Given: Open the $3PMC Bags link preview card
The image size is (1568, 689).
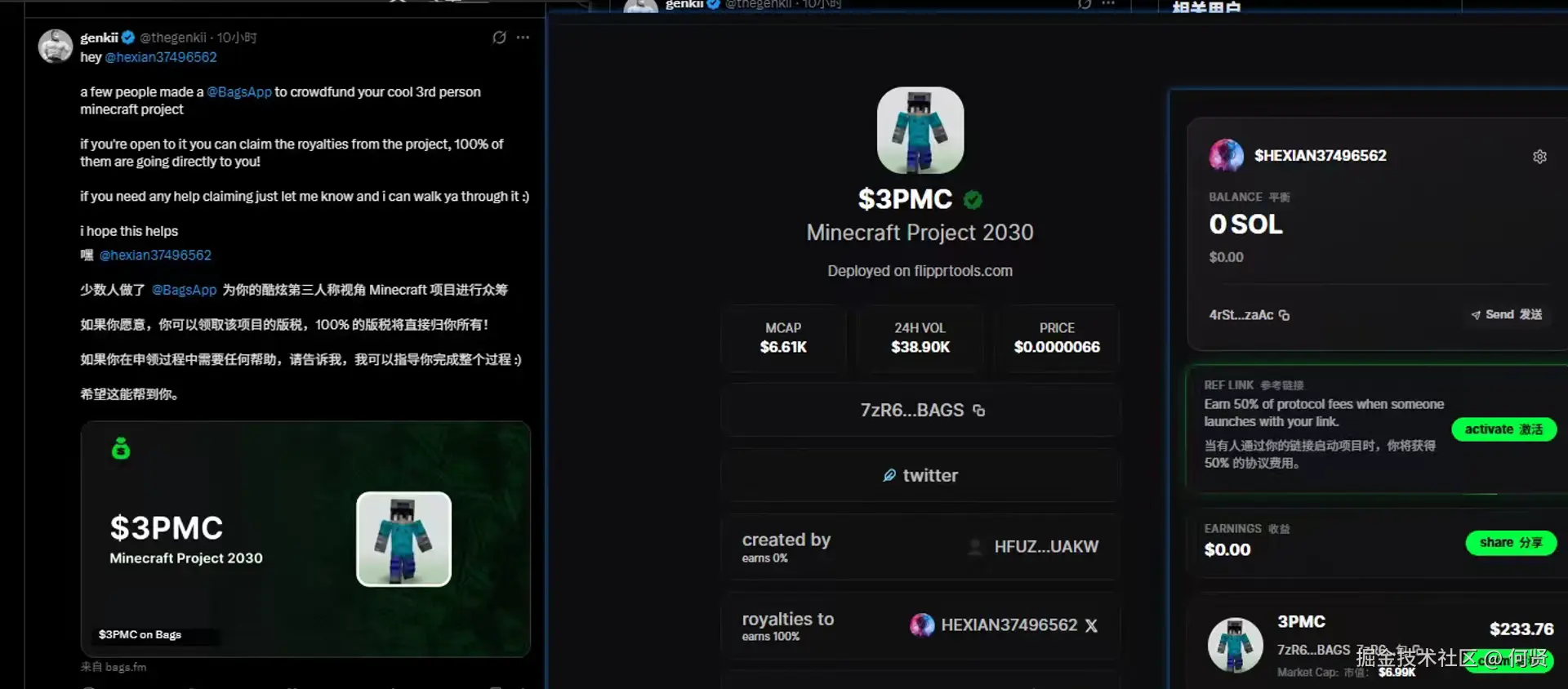Looking at the screenshot, I should (x=305, y=539).
